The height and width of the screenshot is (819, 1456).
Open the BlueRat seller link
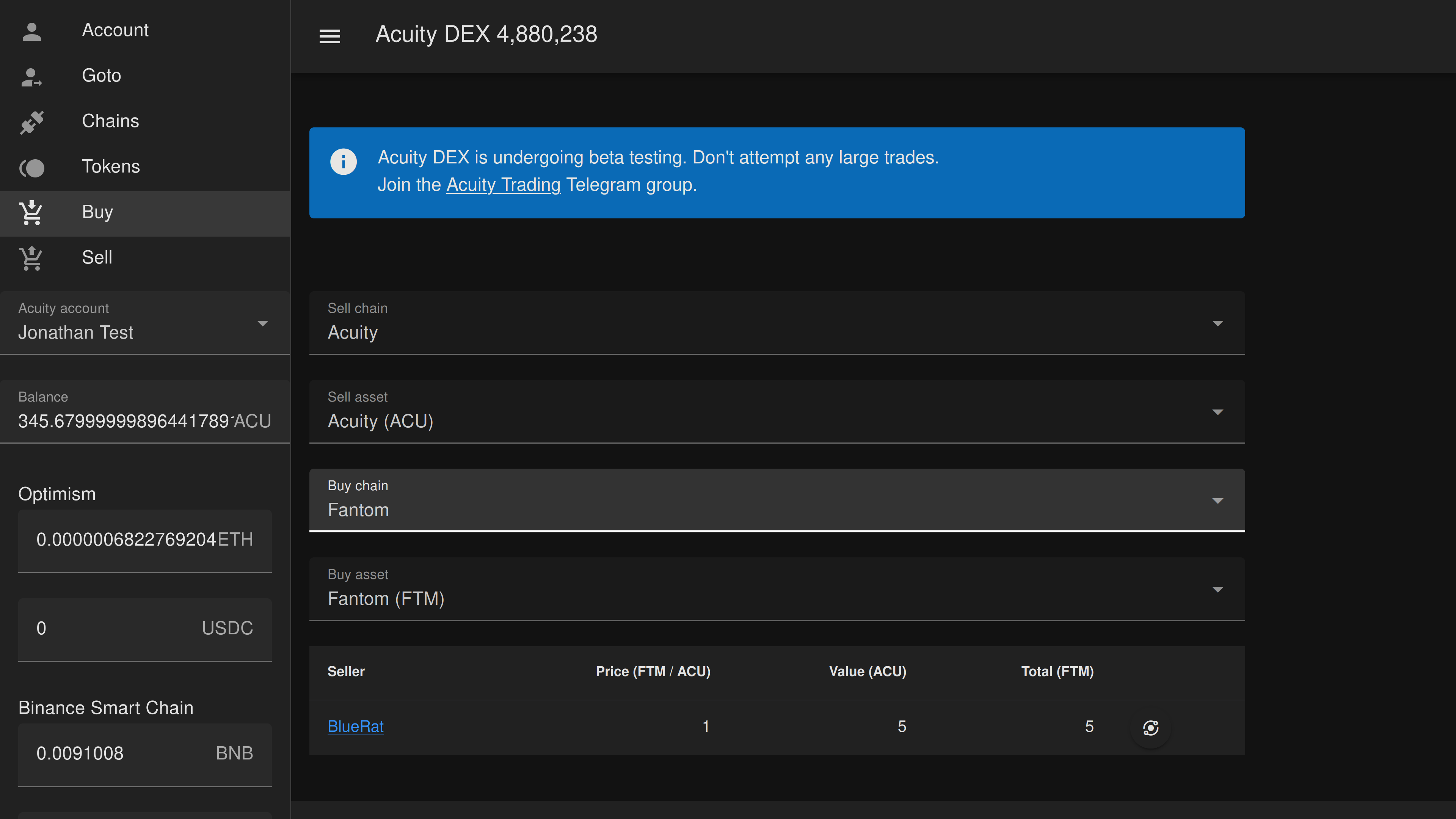[356, 726]
